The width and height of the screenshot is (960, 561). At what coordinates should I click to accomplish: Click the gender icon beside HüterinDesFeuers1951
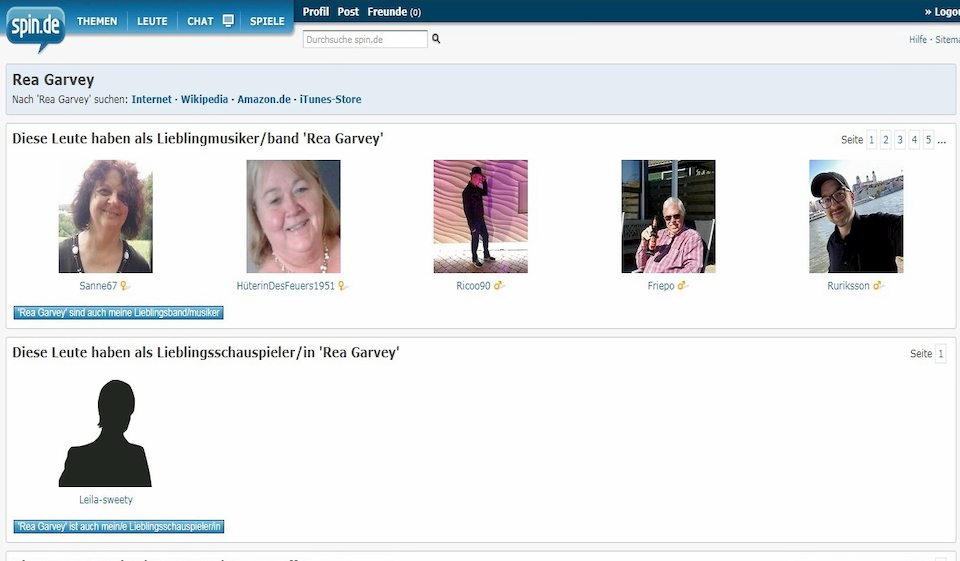tap(342, 286)
